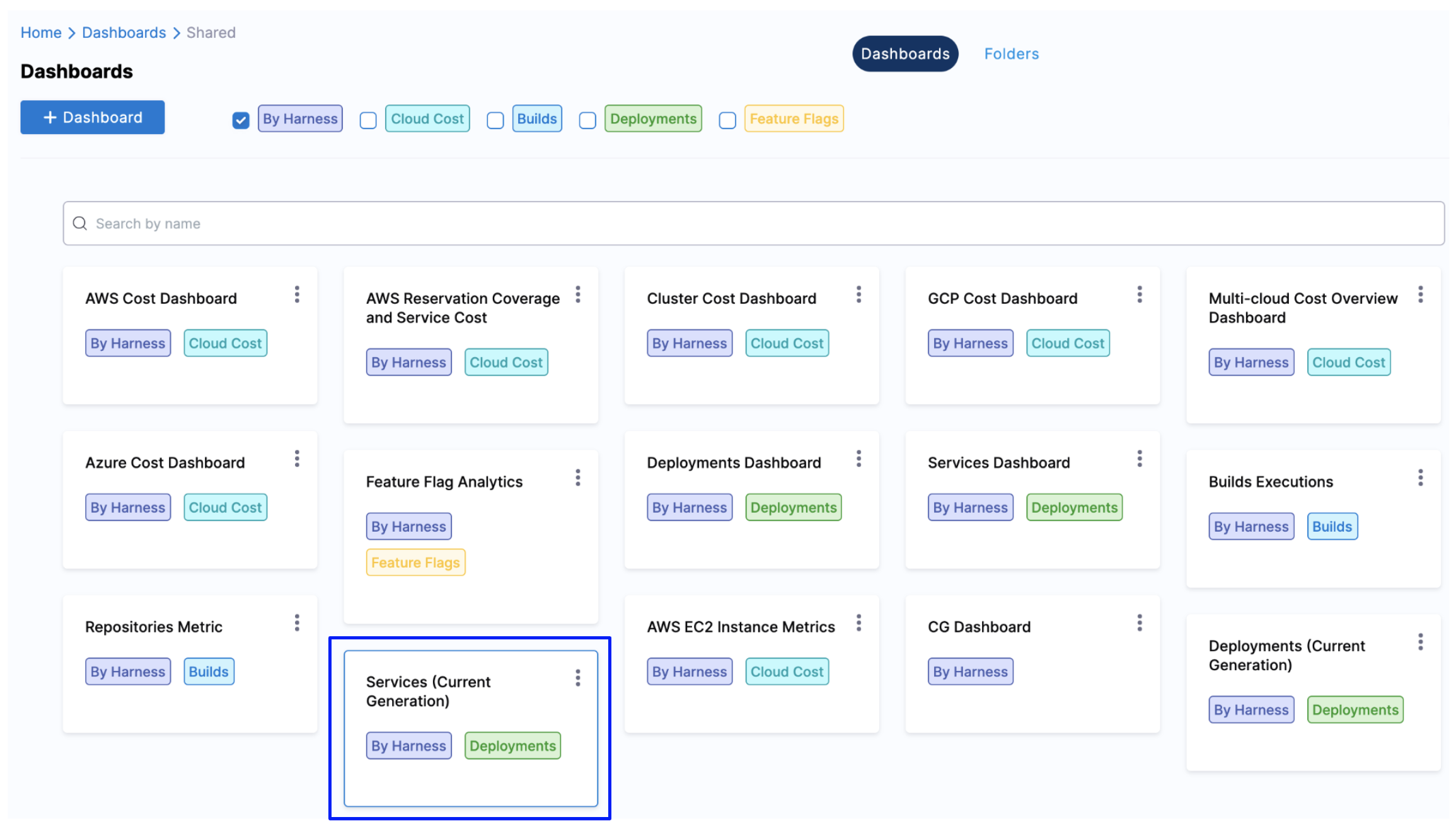Click Cloud Cost tag on Cluster Cost Dashboard

pos(787,343)
